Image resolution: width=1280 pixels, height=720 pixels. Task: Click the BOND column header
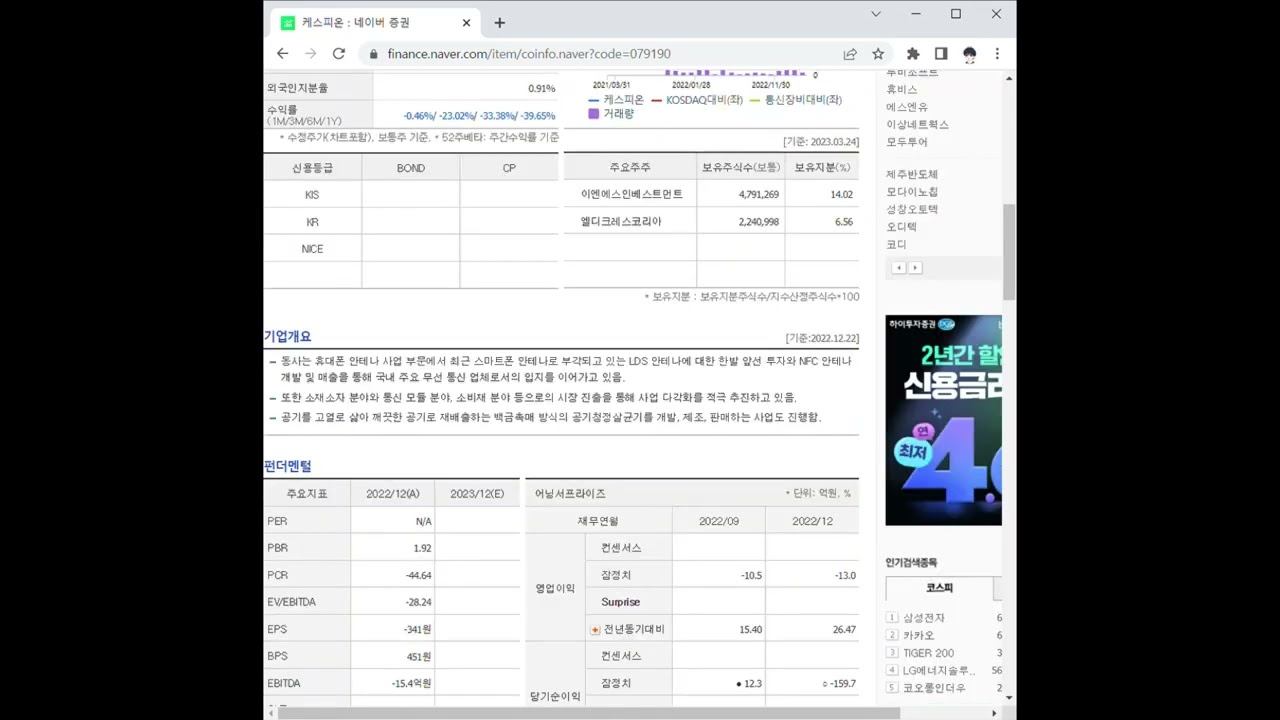tap(411, 168)
